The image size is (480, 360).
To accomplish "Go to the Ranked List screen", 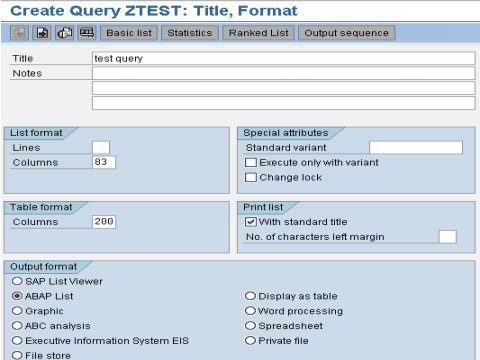I will click(x=259, y=33).
